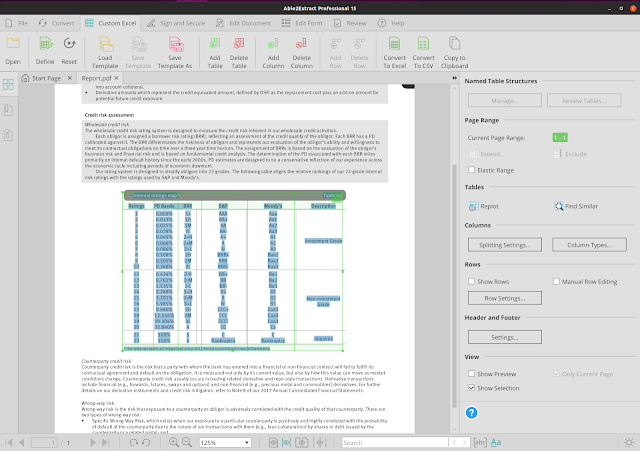Switch to the Edit Document tab
Image resolution: width=640 pixels, height=451 pixels.
(243, 23)
